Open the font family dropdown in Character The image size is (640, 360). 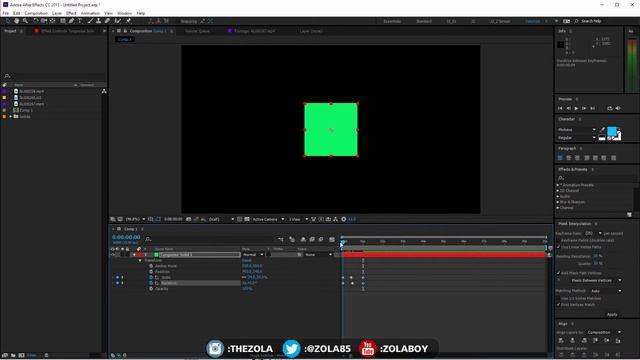[x=577, y=130]
